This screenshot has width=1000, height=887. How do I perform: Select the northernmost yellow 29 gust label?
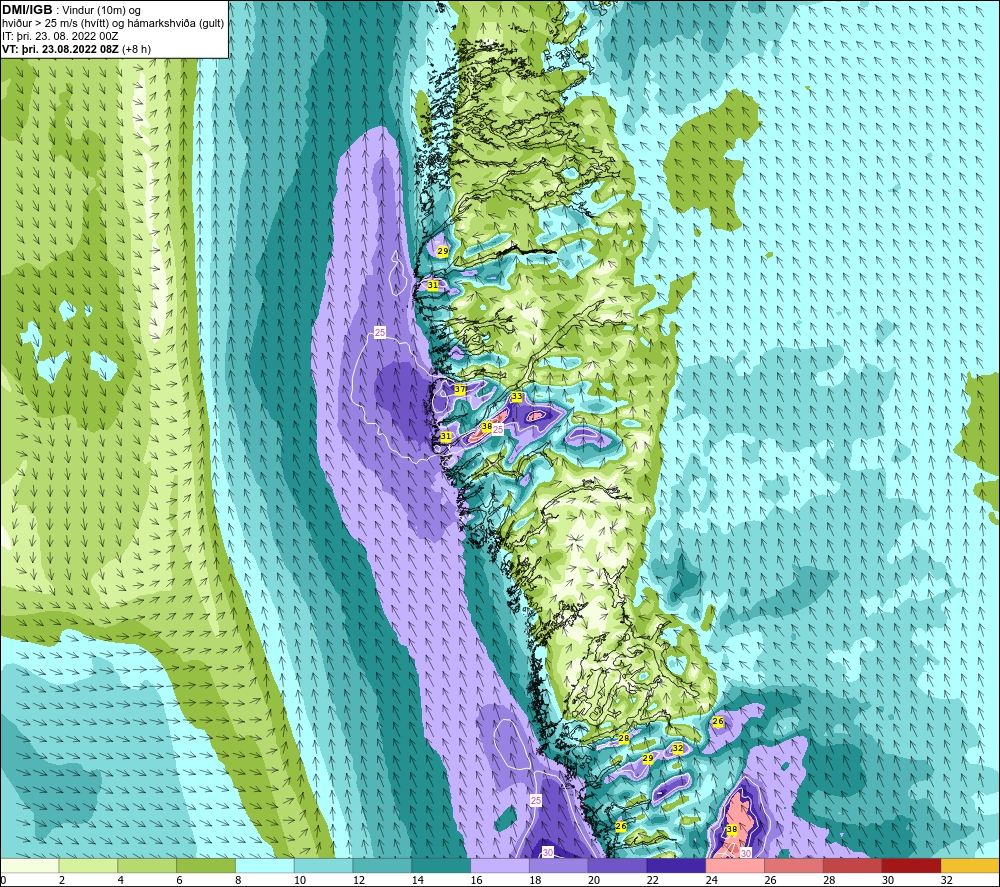[443, 251]
